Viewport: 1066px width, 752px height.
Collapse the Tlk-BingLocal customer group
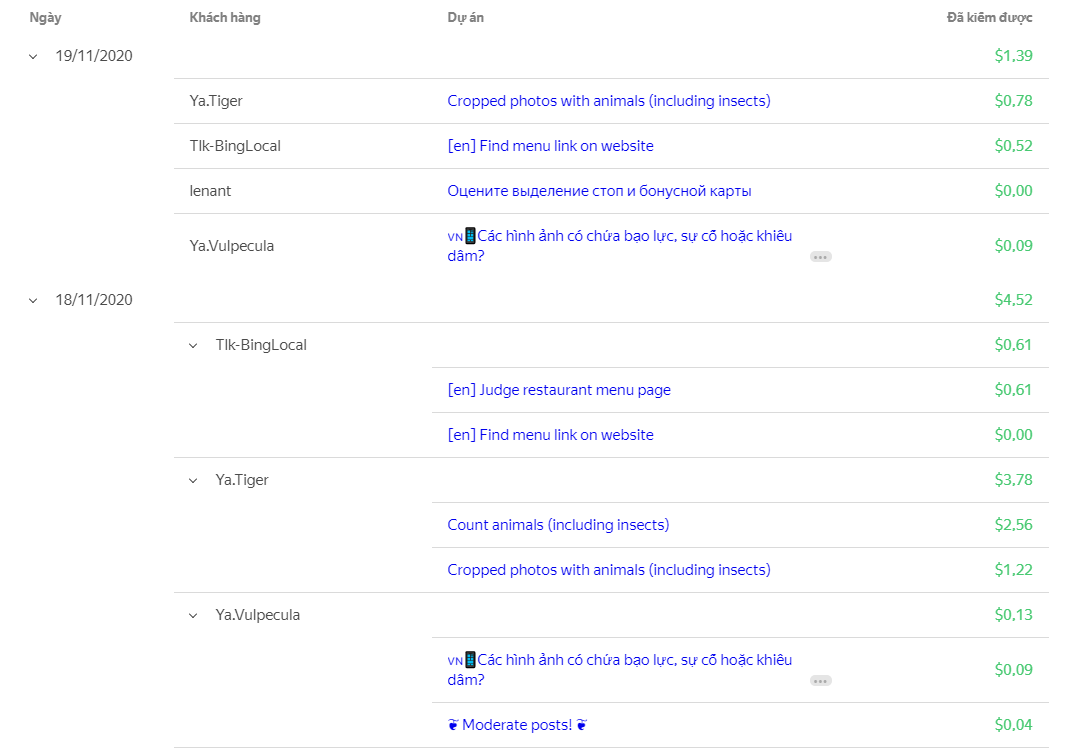pyautogui.click(x=193, y=345)
